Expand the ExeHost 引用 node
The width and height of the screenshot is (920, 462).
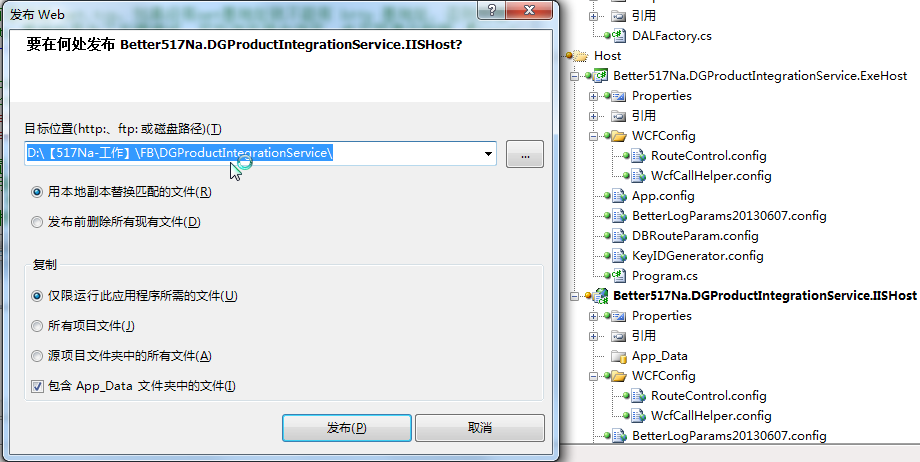click(x=593, y=116)
